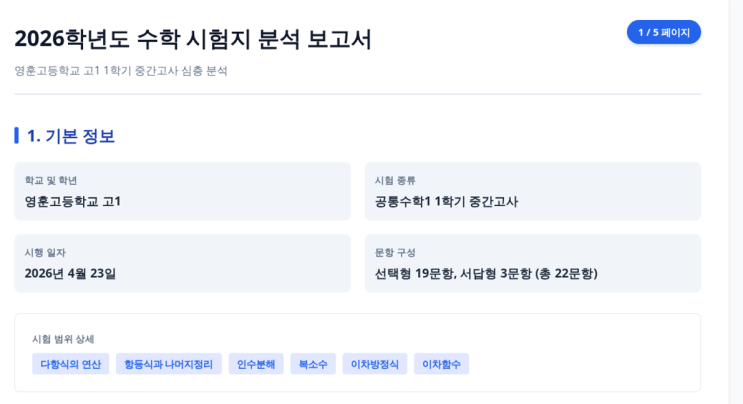Click the "시험 종류" card label
This screenshot has height=404, width=743.
coord(395,180)
